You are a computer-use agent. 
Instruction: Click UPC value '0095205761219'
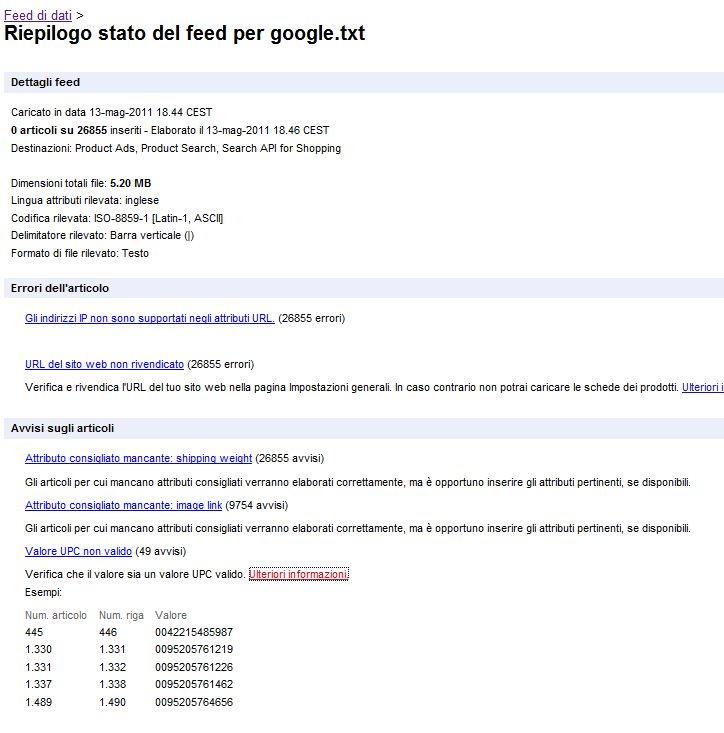(x=194, y=649)
